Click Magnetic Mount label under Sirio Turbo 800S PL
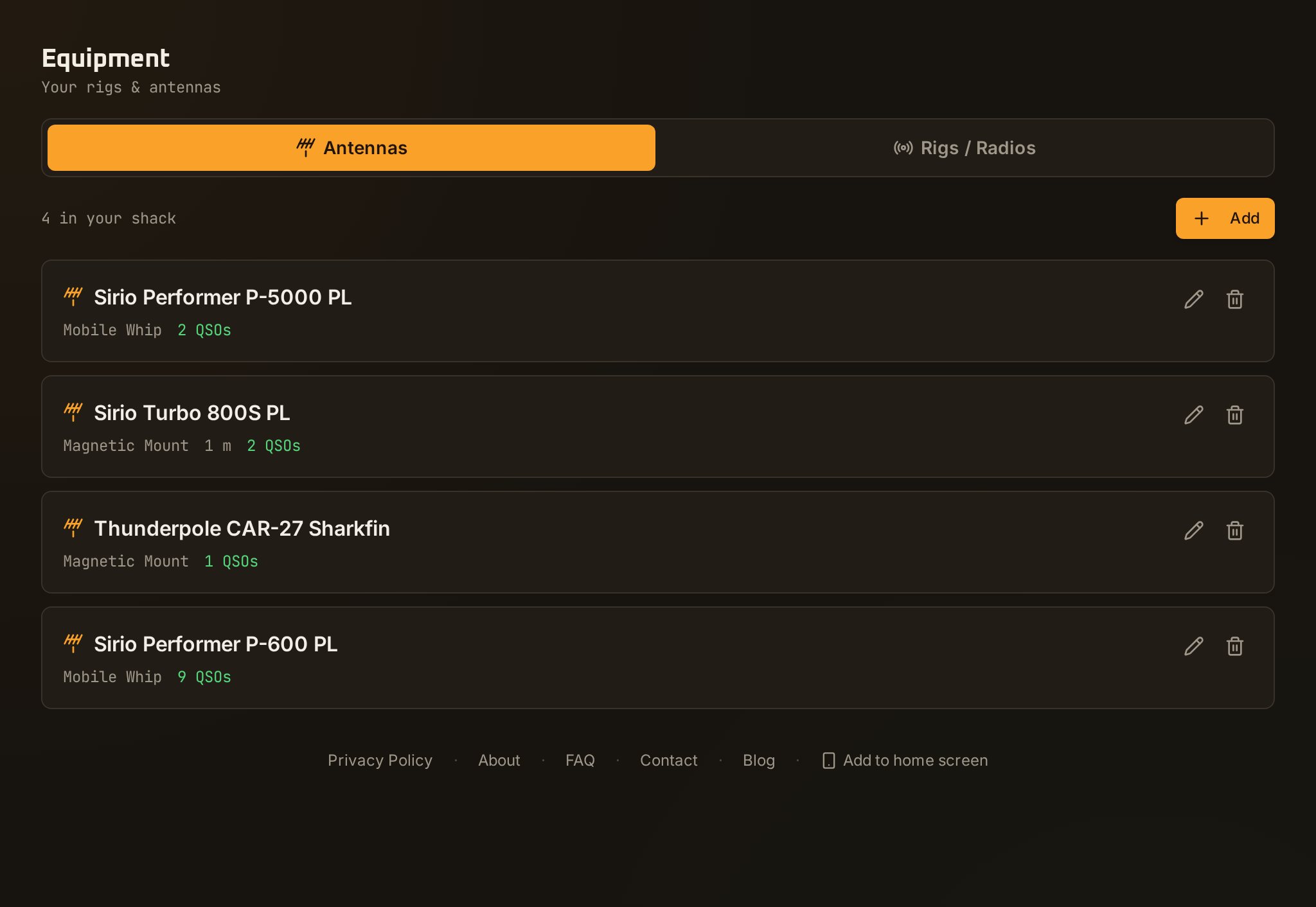 coord(126,446)
